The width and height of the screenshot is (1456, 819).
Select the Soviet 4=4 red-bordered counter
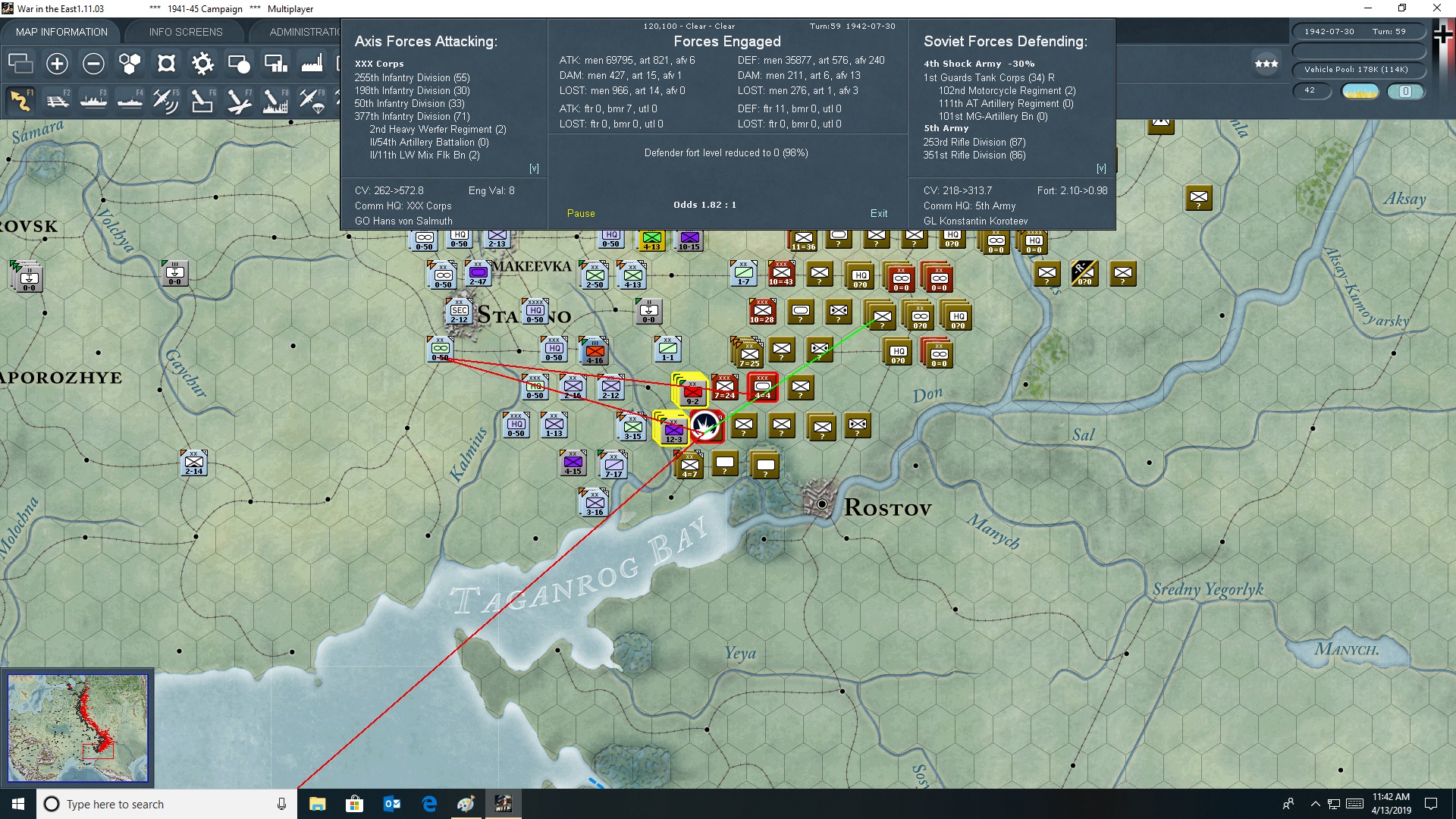(763, 388)
